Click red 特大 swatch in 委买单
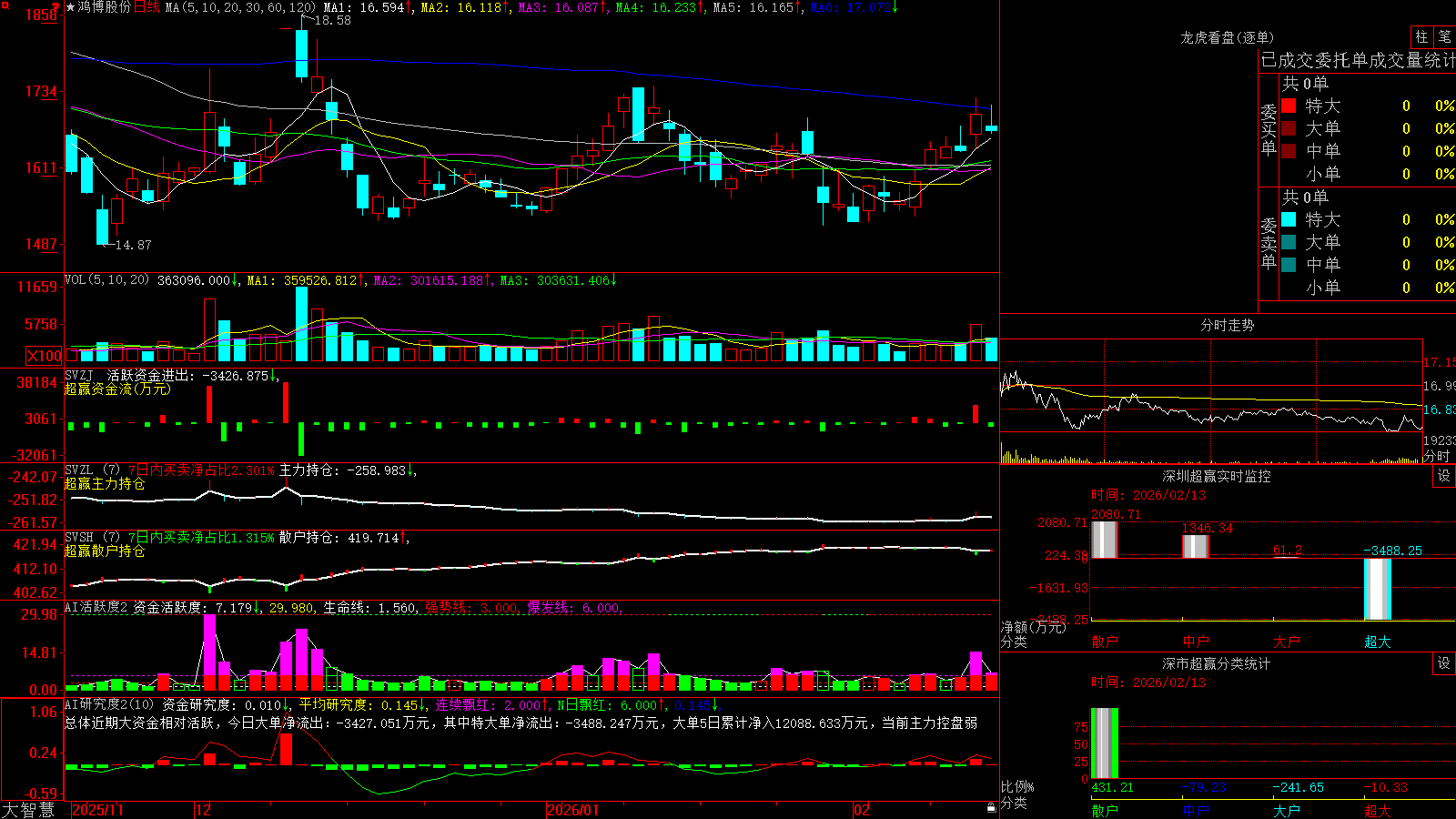Viewport: 1456px width, 819px height. 1289,106
